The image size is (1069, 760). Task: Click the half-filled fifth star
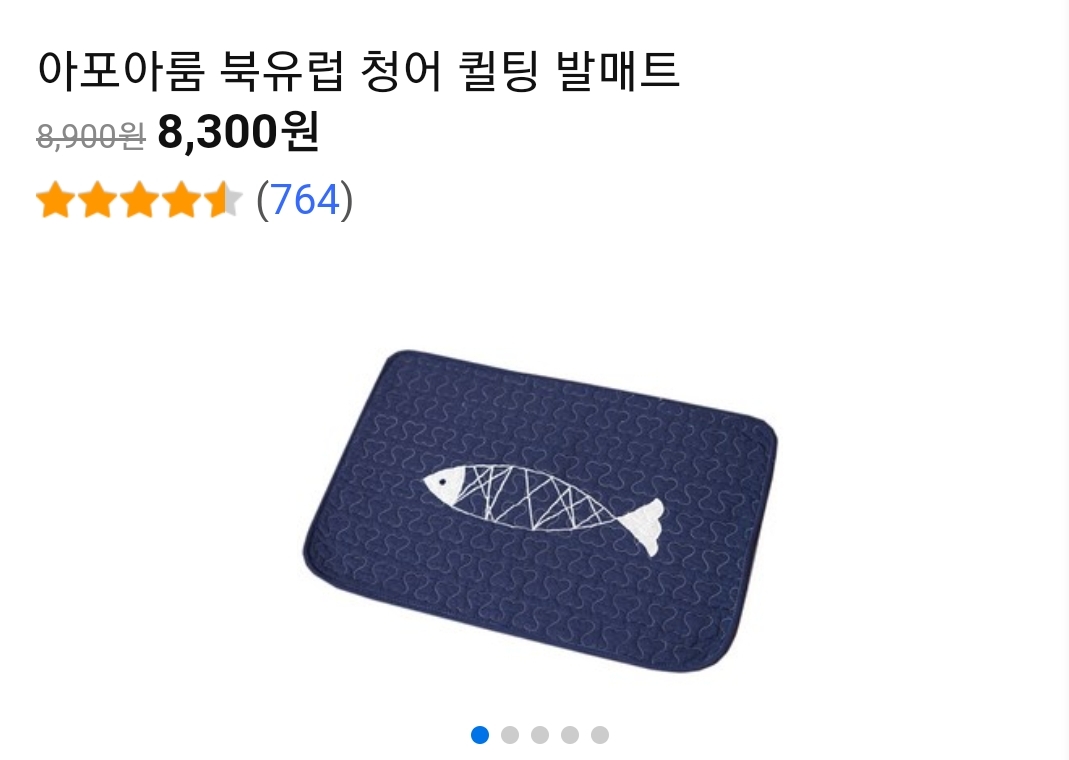(x=223, y=200)
